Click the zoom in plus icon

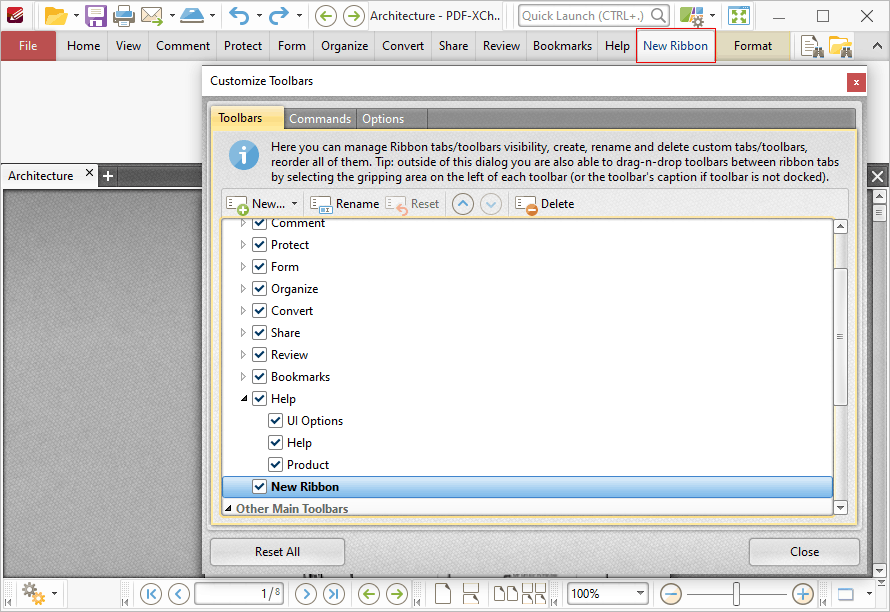pyautogui.click(x=803, y=594)
